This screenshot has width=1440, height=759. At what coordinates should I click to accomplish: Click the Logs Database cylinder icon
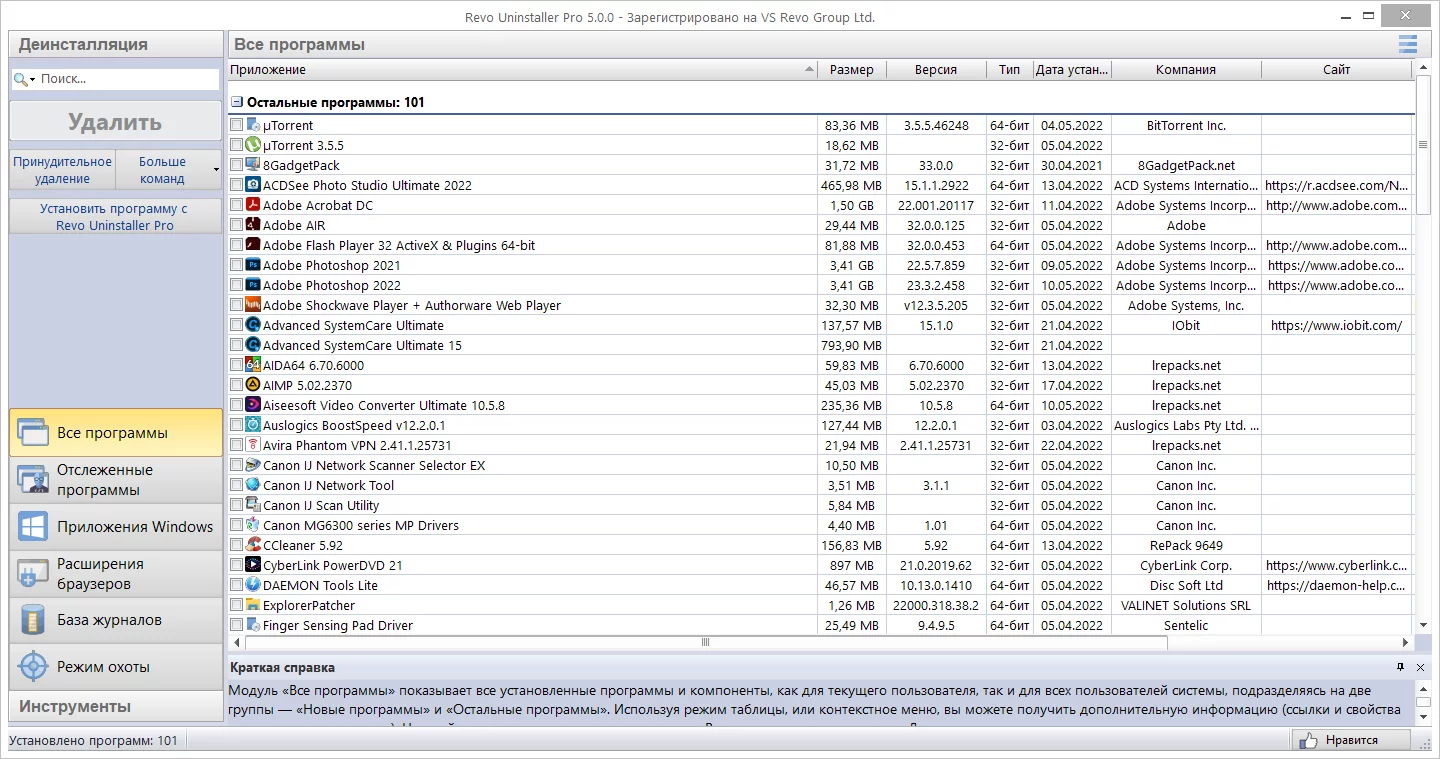pos(33,620)
